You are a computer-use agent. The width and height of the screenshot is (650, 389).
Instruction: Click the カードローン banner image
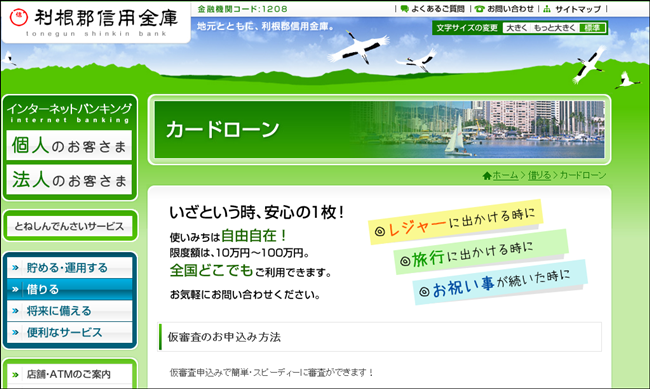[x=379, y=129]
